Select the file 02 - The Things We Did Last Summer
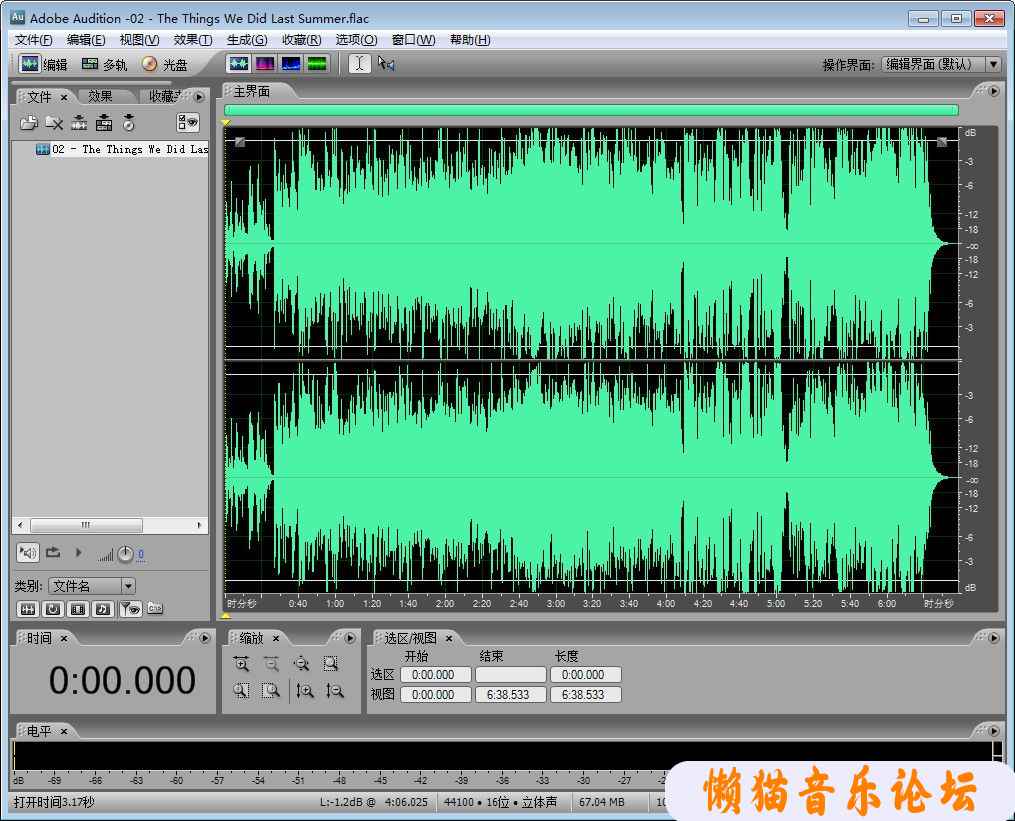This screenshot has height=821, width=1015. (122, 150)
